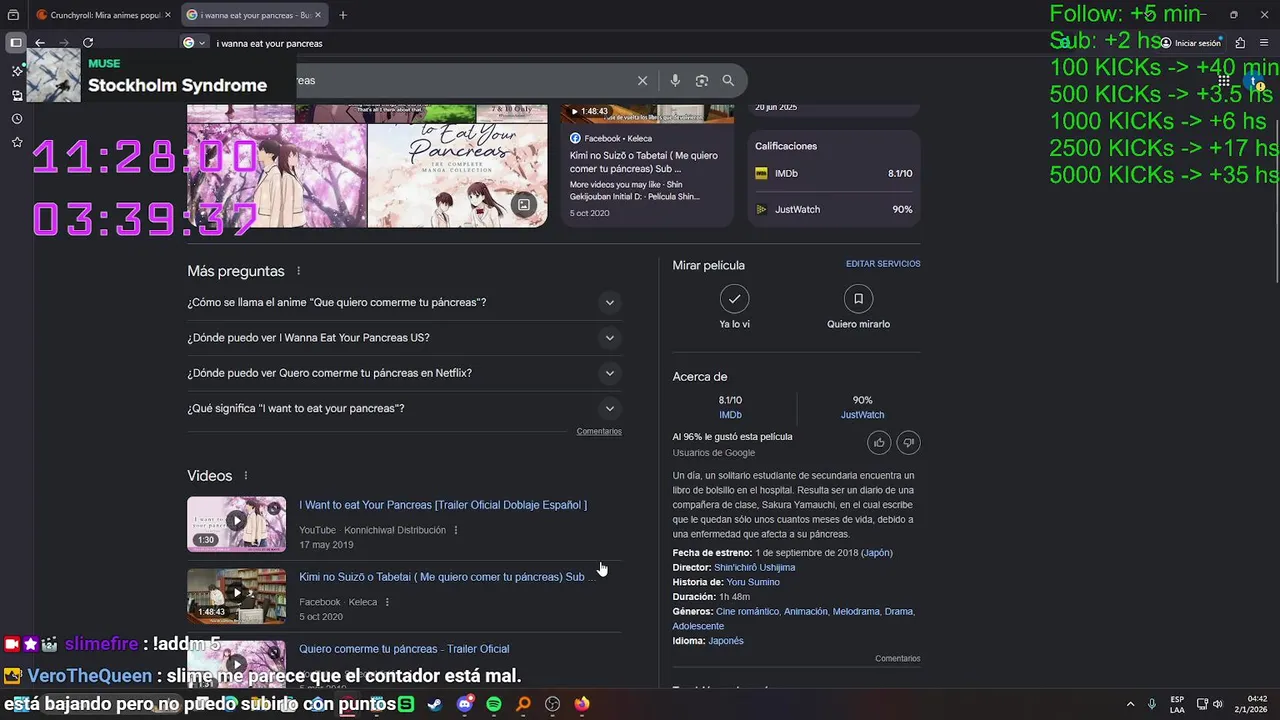The height and width of the screenshot is (720, 1280).
Task: Play the 1:48:43 video thumbnail in Videos
Action: 236,596
